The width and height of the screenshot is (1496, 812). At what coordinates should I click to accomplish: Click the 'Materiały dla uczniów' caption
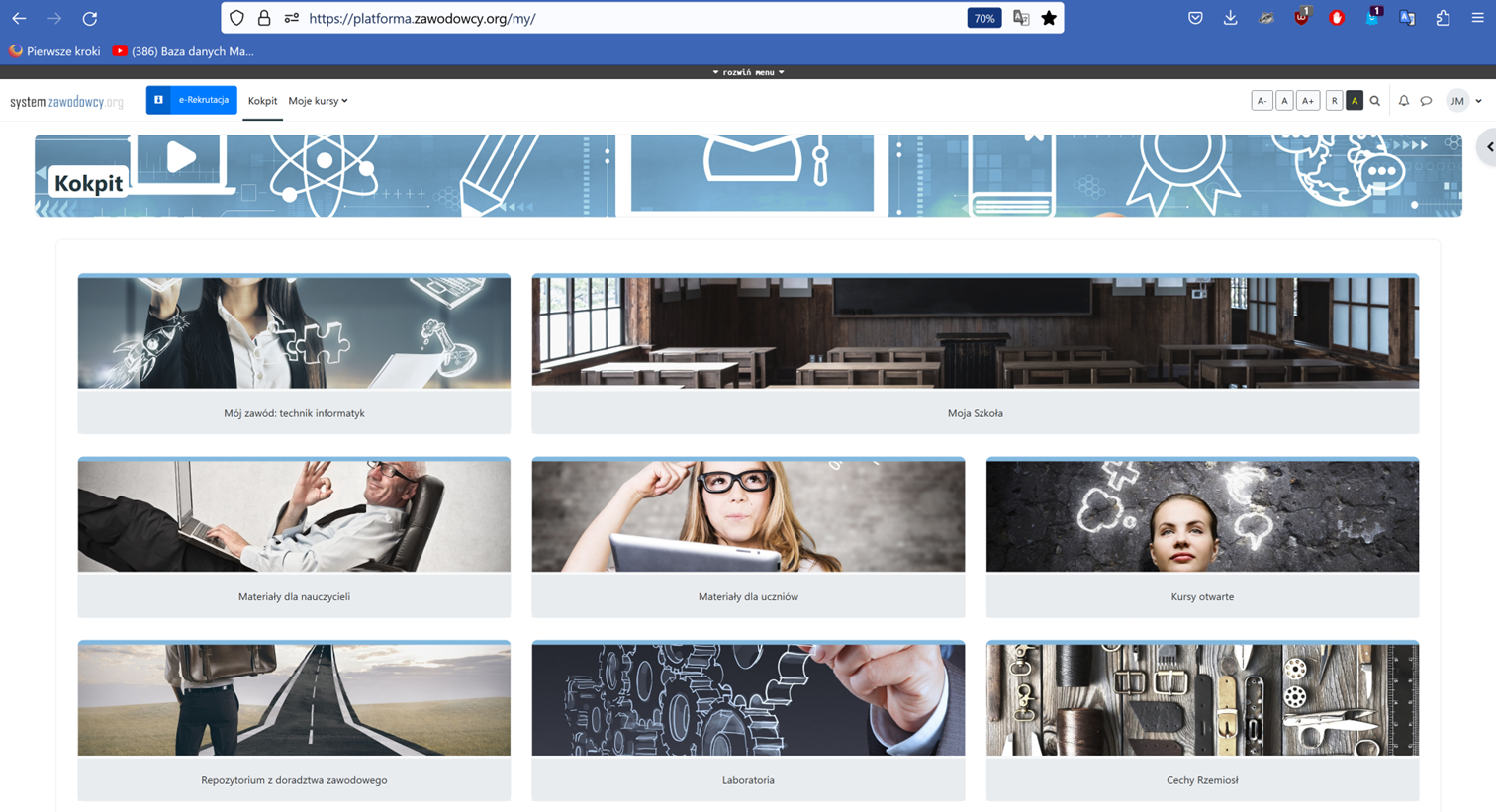pos(748,596)
